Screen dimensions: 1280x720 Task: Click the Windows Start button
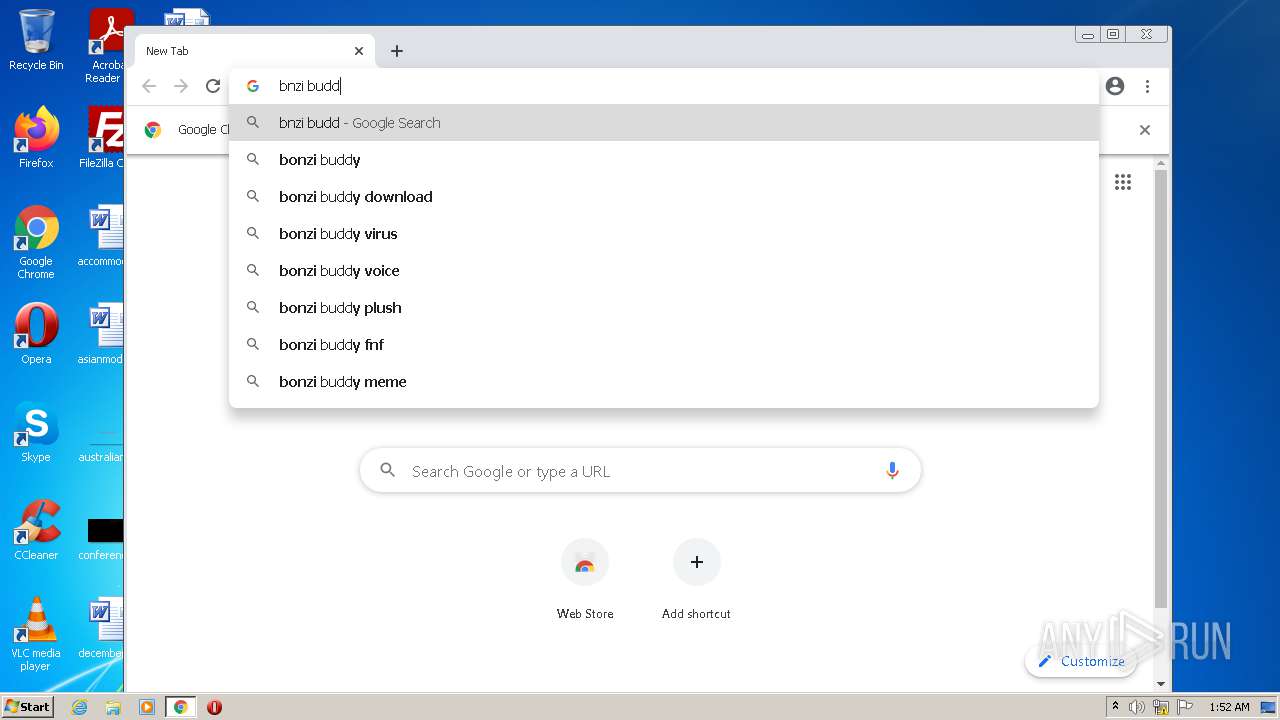coord(28,707)
